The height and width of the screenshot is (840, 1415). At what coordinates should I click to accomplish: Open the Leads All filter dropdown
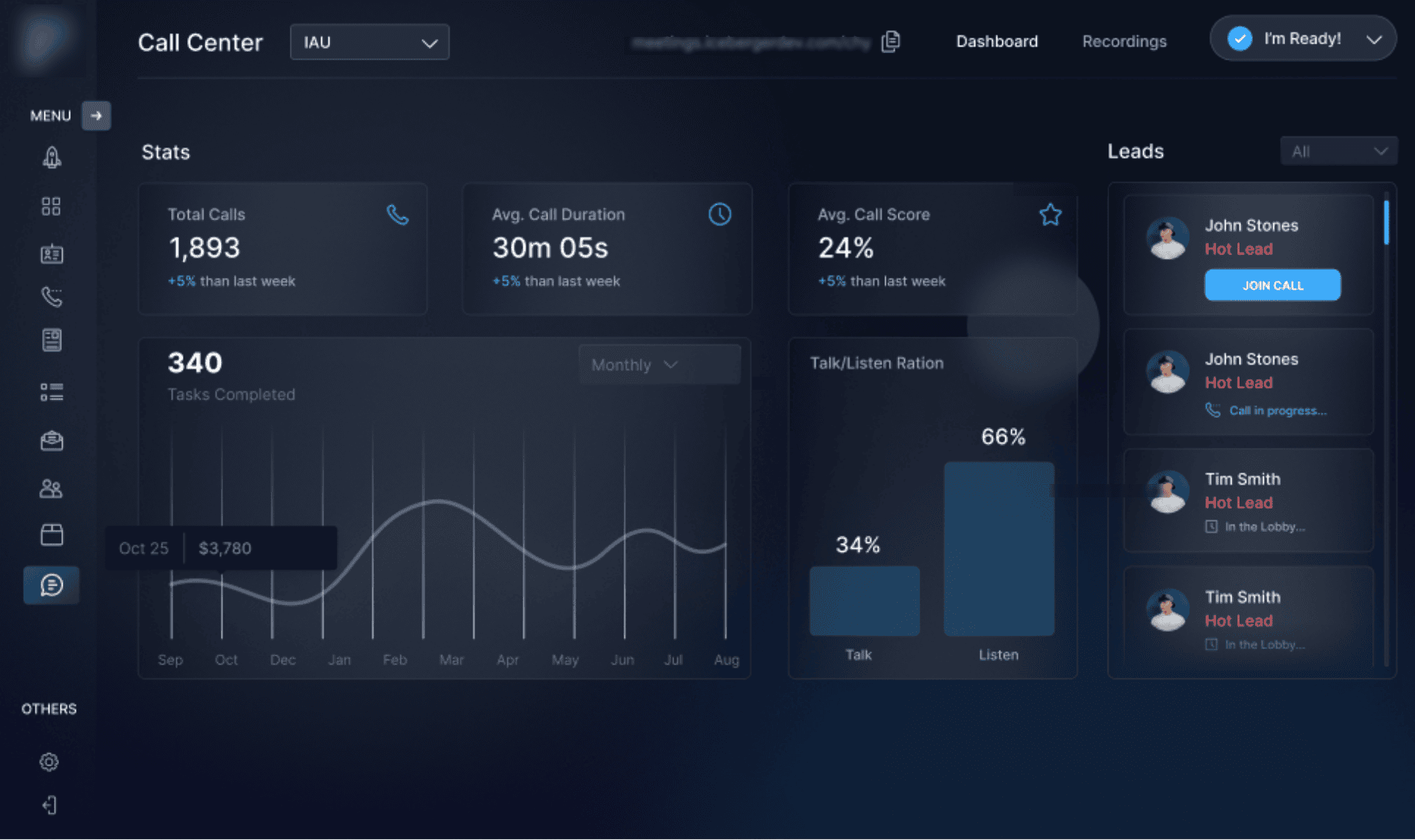1338,151
